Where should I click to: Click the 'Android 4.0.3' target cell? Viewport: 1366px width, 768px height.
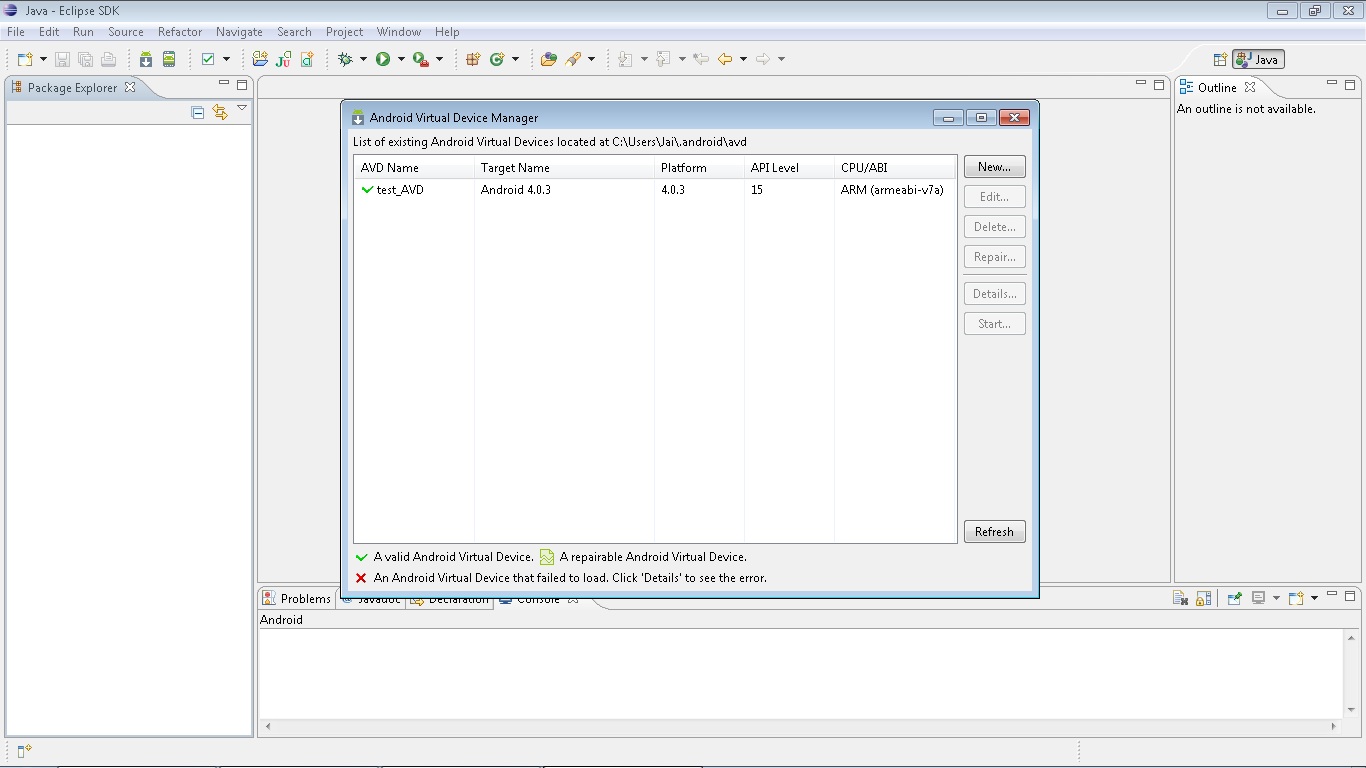516,190
